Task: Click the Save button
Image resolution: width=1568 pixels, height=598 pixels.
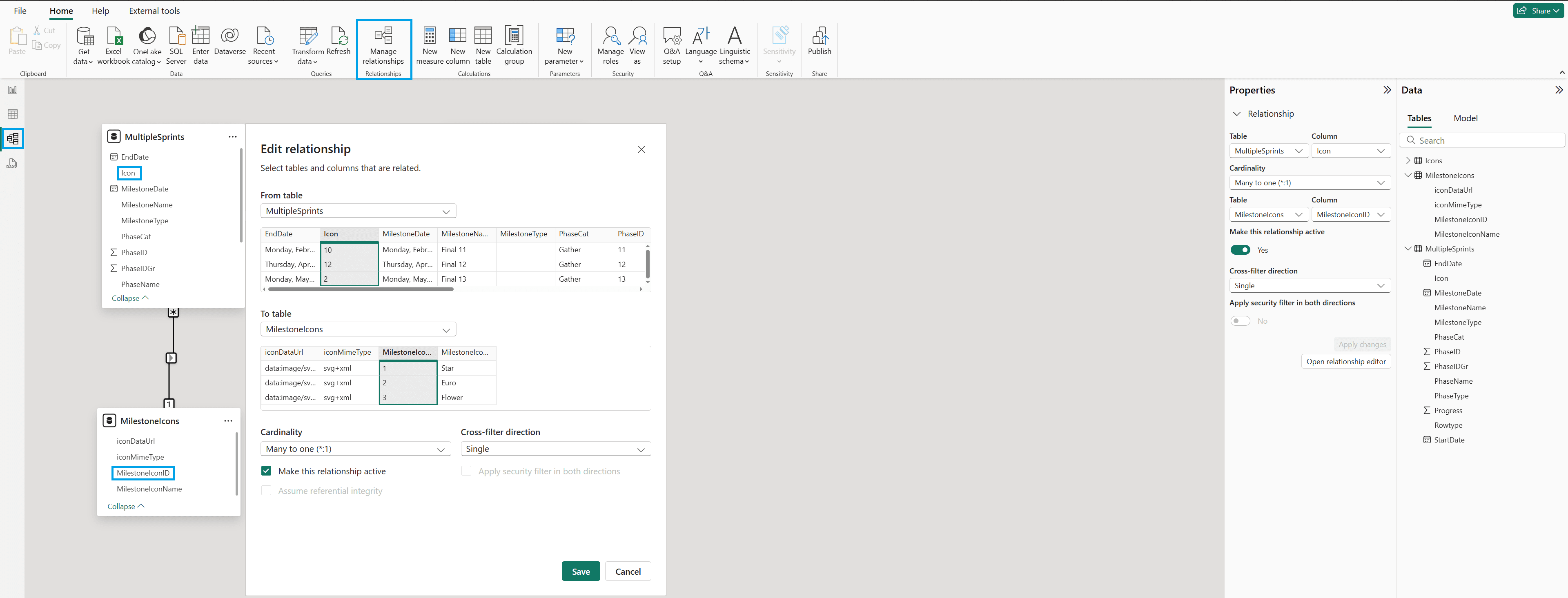Action: pos(581,571)
